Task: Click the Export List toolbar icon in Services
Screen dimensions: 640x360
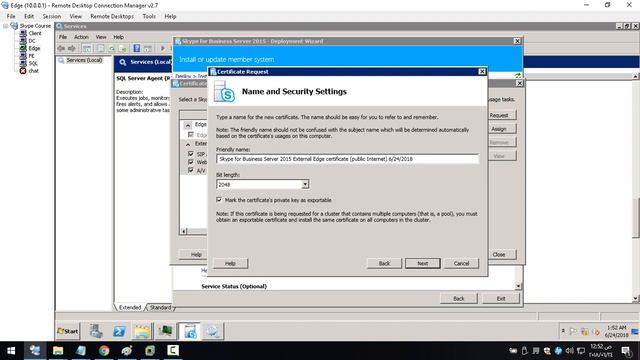Action: click(122, 48)
